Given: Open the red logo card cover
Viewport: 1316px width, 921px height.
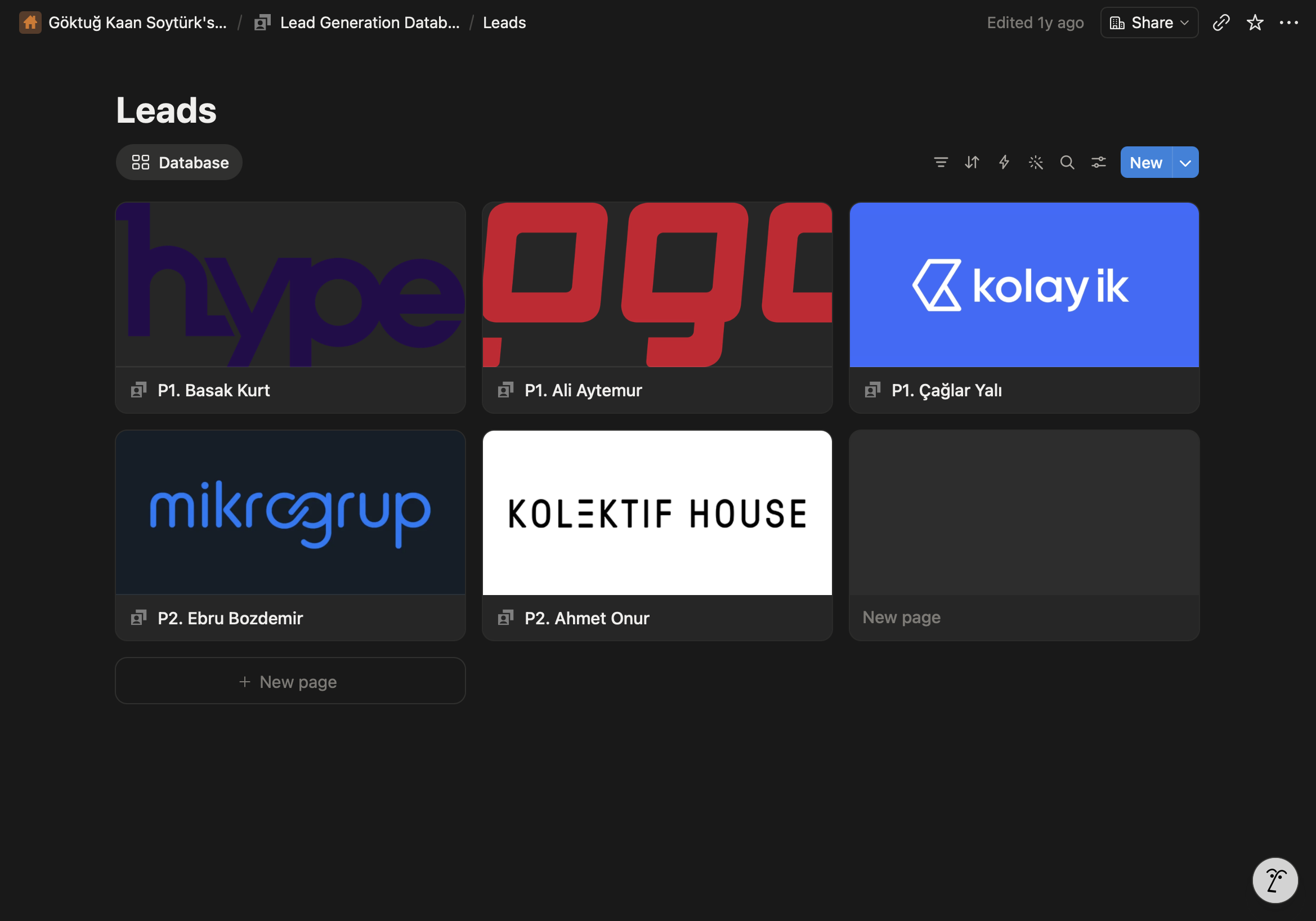Looking at the screenshot, I should click(657, 285).
